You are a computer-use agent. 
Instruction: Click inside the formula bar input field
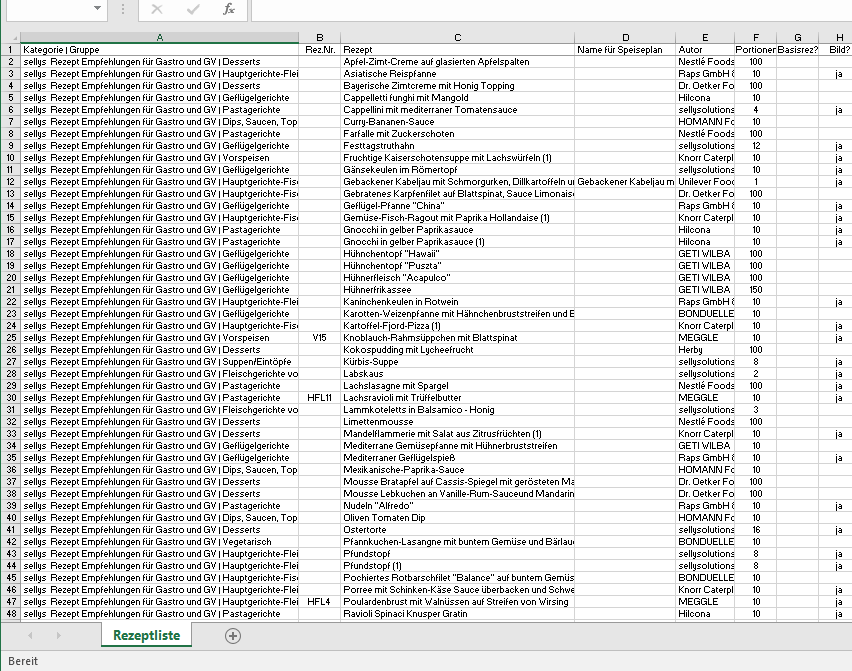point(550,9)
